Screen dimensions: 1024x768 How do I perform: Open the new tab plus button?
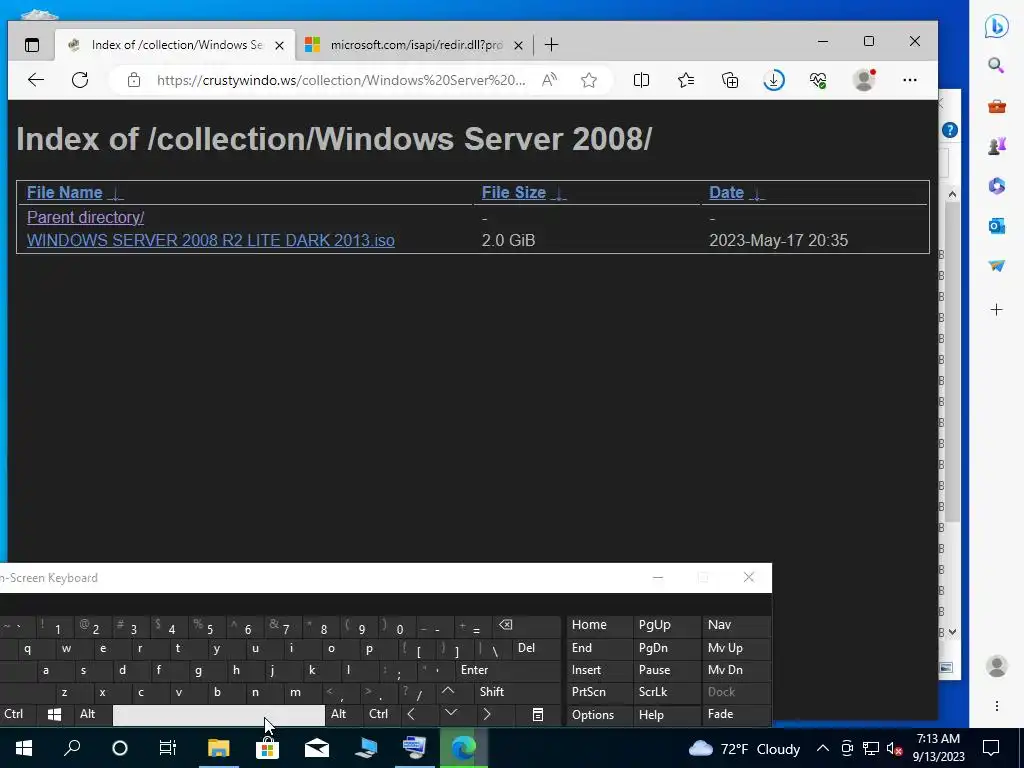tap(551, 44)
